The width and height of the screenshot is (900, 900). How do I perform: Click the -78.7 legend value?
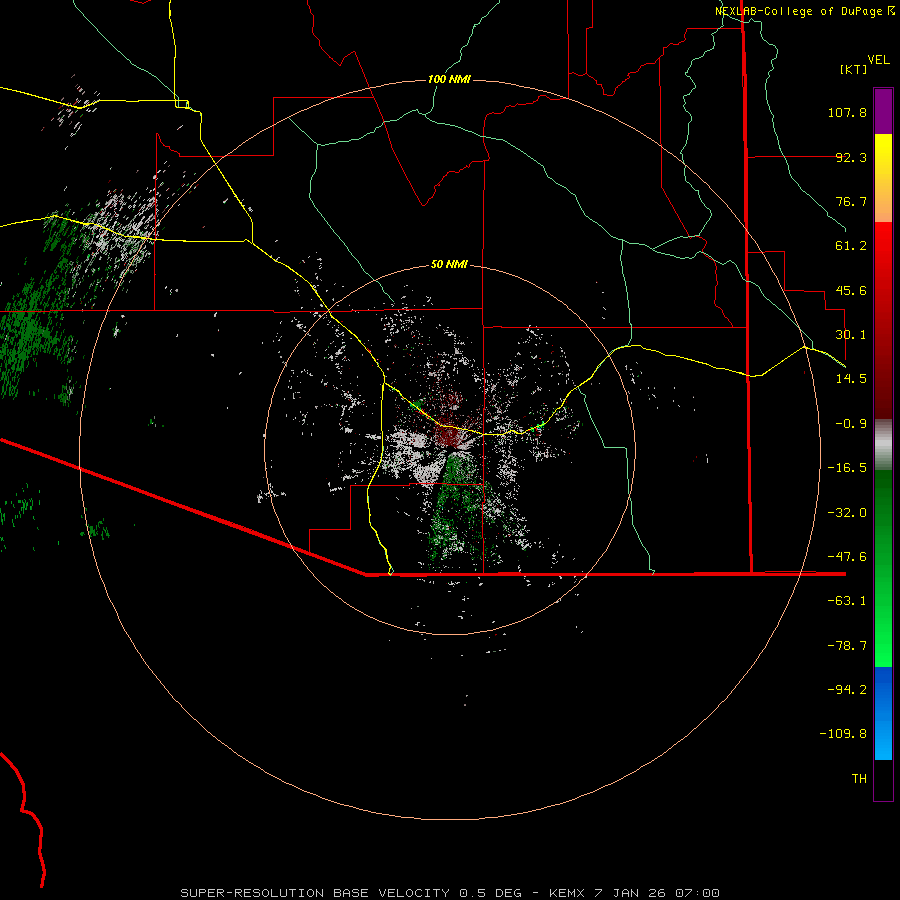[x=847, y=646]
